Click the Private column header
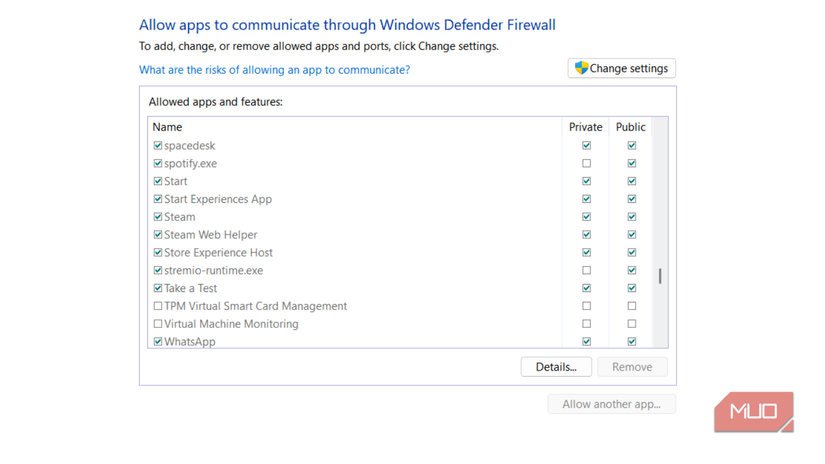Screen dimensions: 825x464 point(586,127)
